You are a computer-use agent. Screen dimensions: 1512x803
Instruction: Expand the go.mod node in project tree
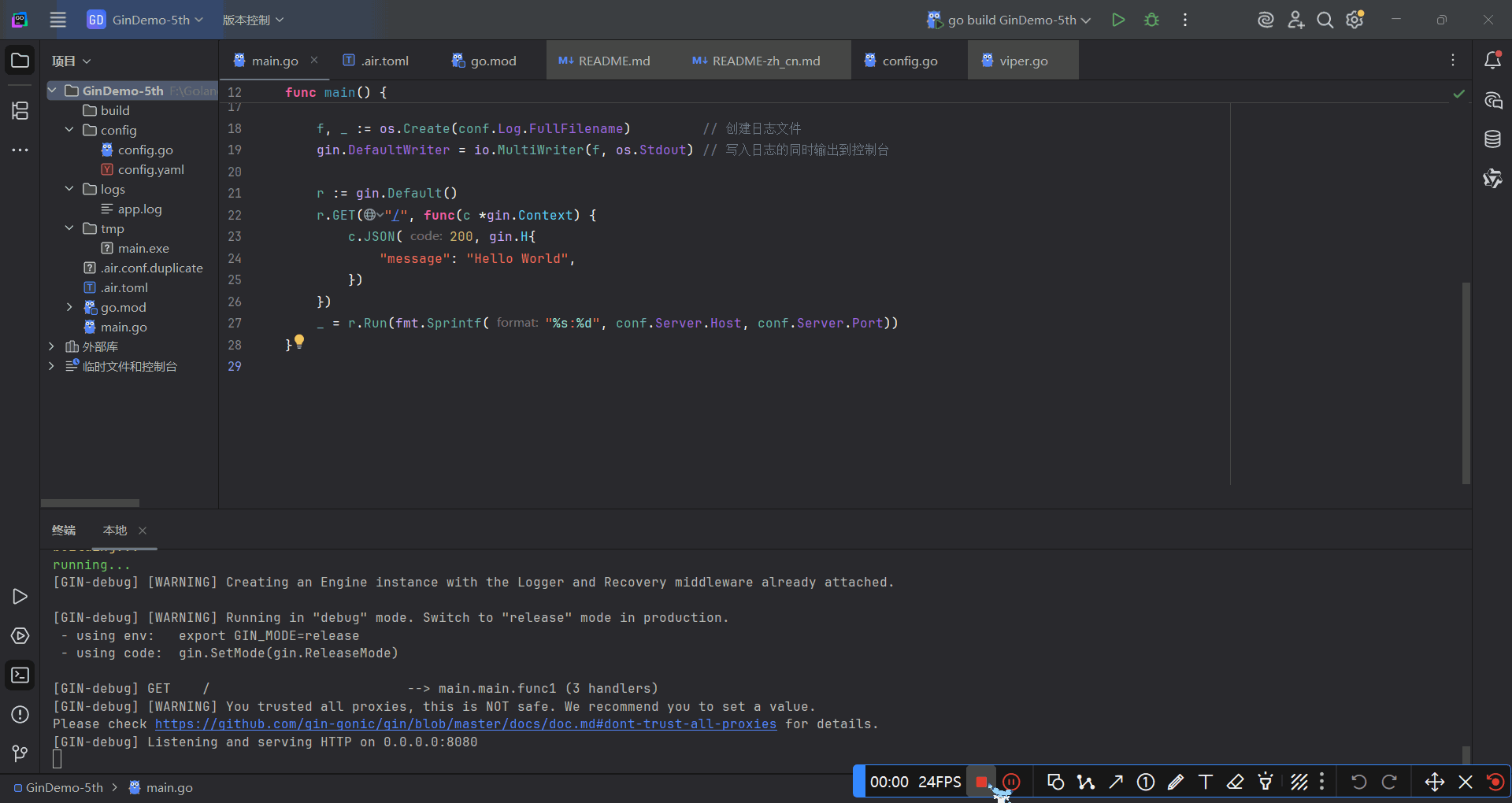[x=69, y=307]
